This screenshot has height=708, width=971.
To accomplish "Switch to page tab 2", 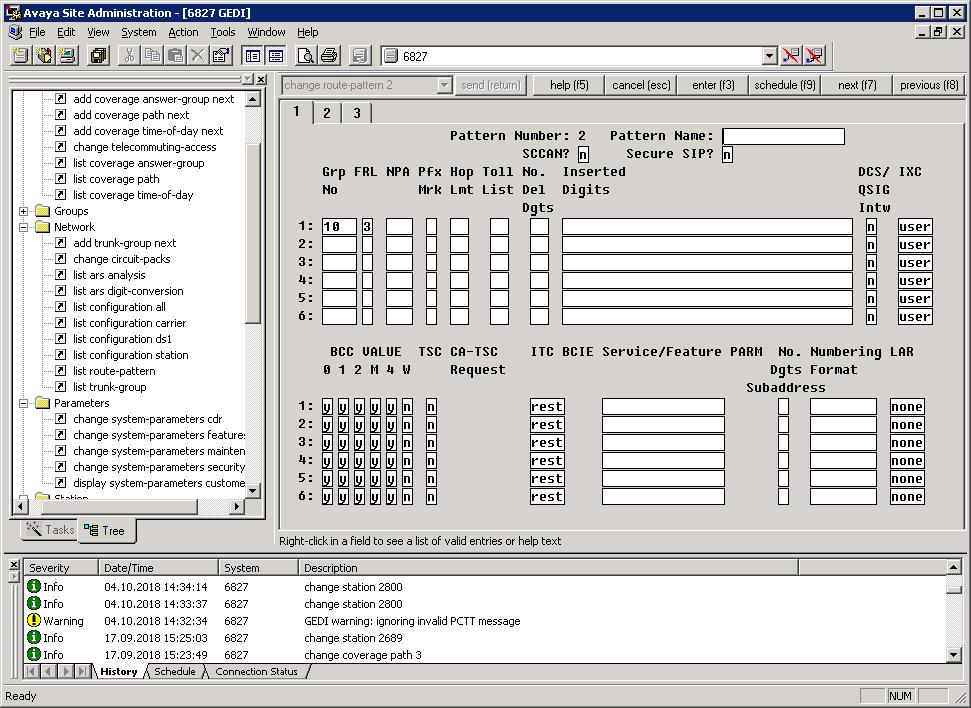I will pyautogui.click(x=326, y=113).
